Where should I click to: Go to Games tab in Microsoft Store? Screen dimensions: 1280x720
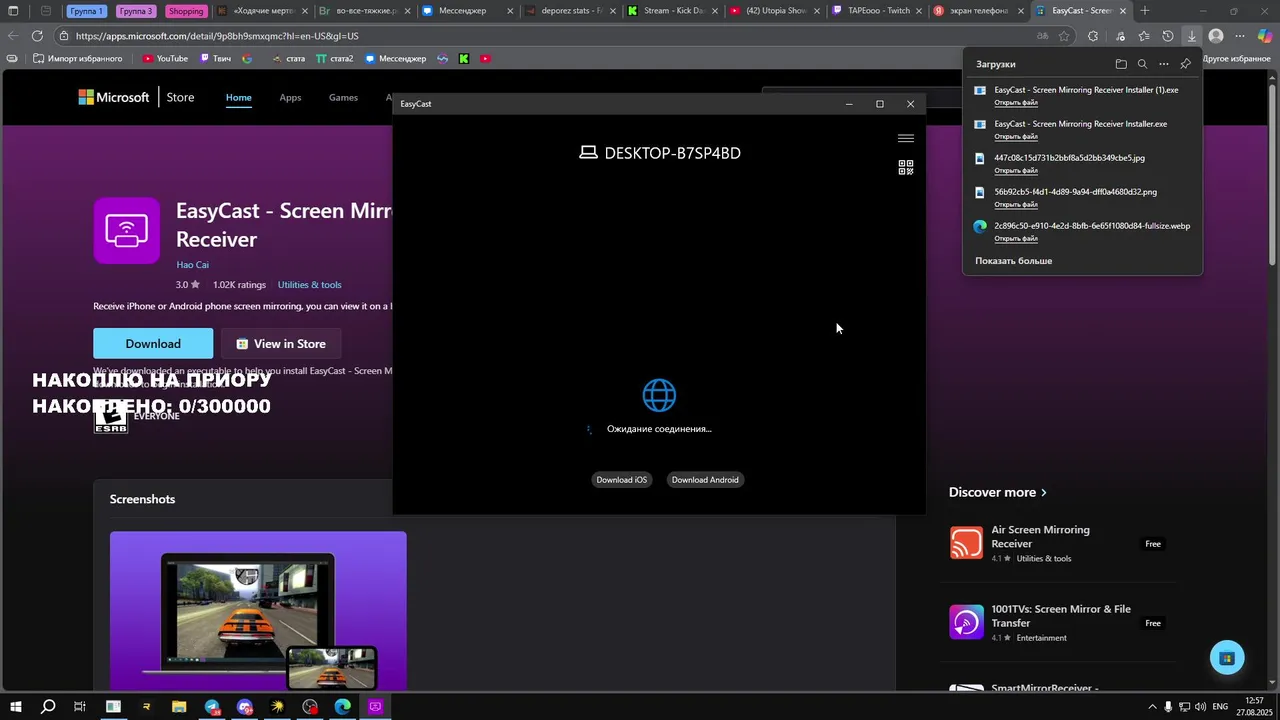click(x=343, y=97)
